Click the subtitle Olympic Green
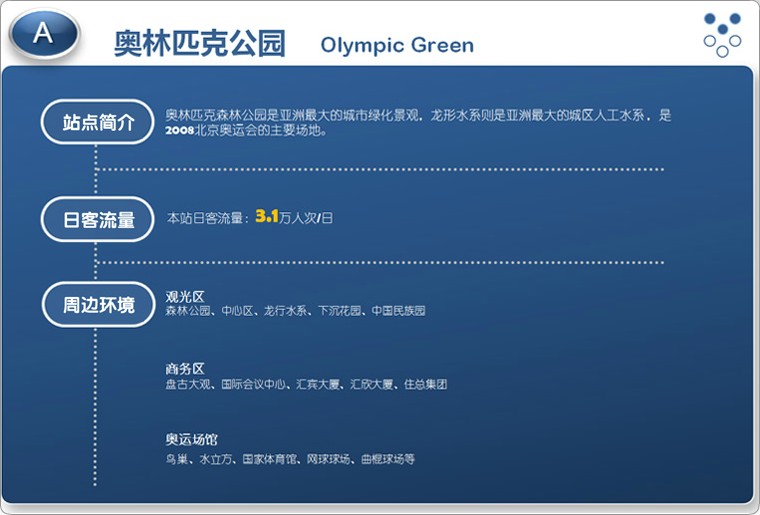This screenshot has width=760, height=515. [x=397, y=45]
